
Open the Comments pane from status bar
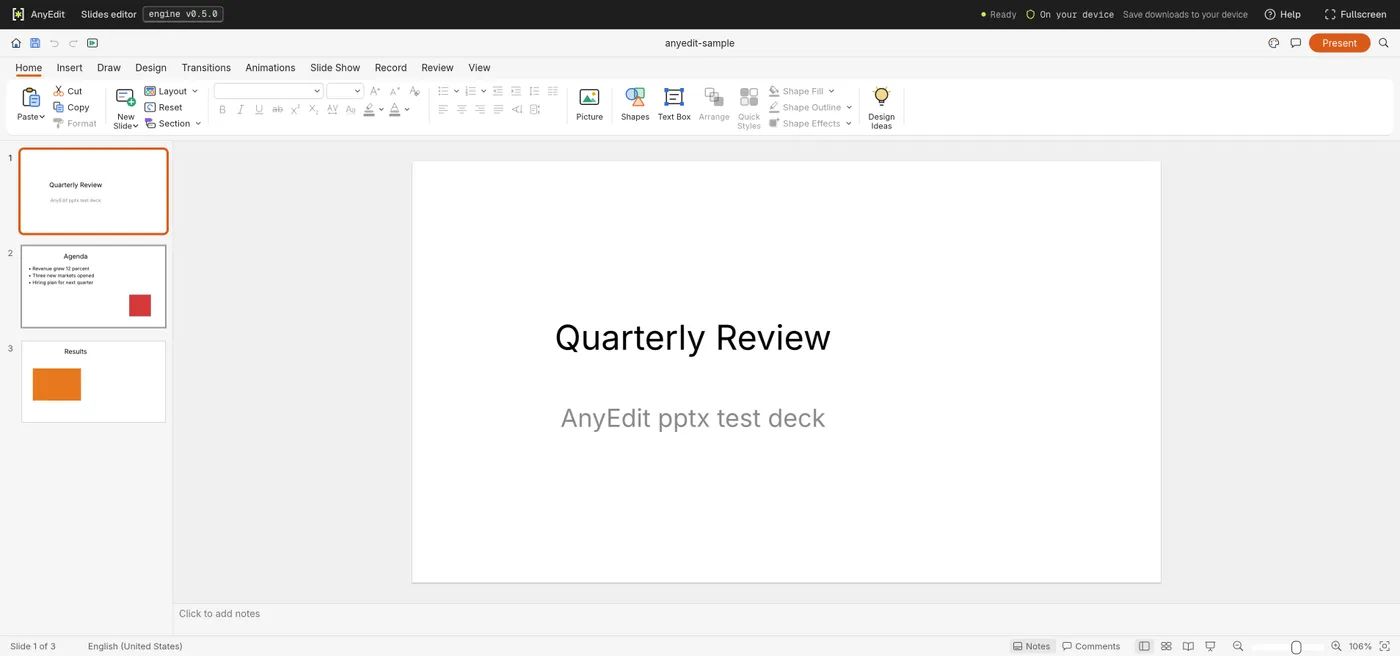pyautogui.click(x=1091, y=646)
